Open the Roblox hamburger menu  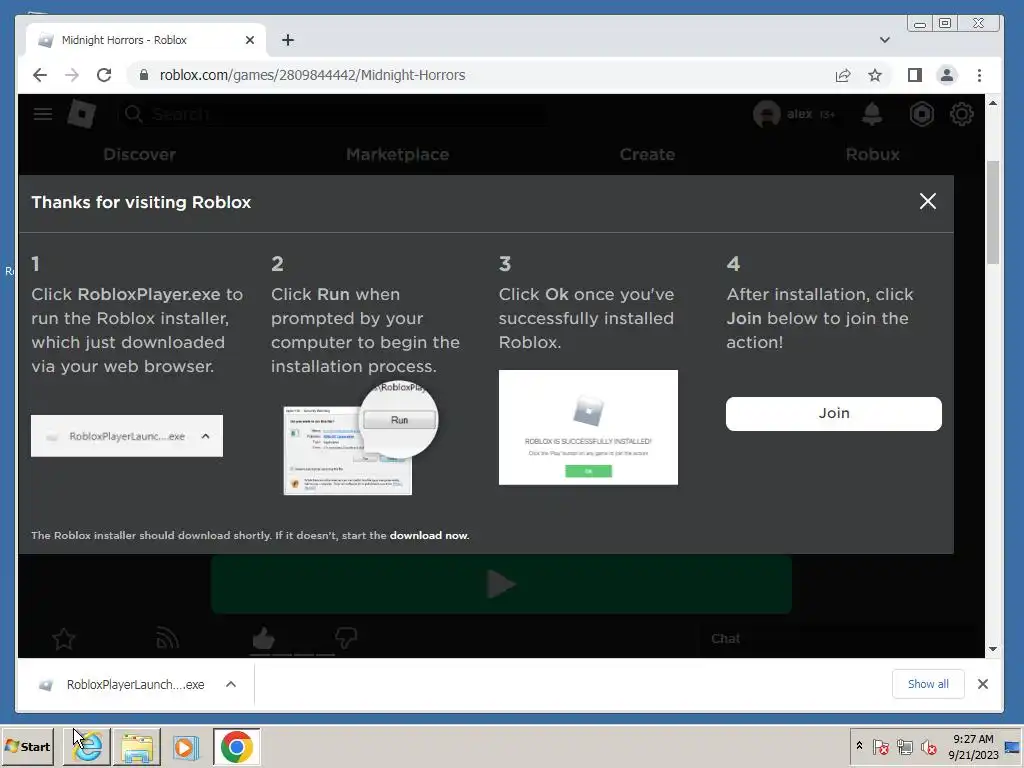click(43, 114)
